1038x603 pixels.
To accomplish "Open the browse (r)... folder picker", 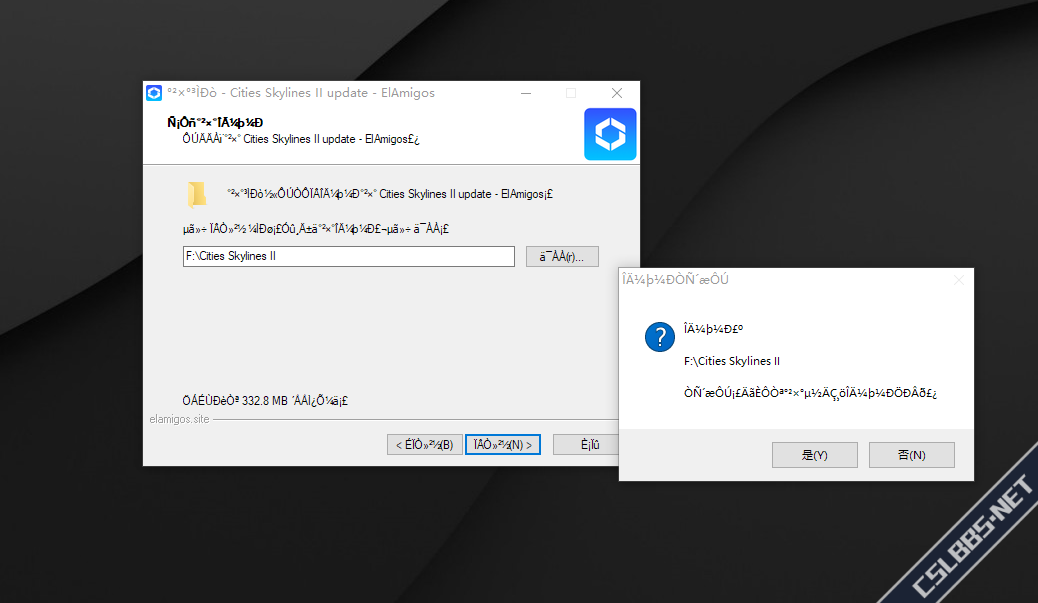I will [562, 257].
